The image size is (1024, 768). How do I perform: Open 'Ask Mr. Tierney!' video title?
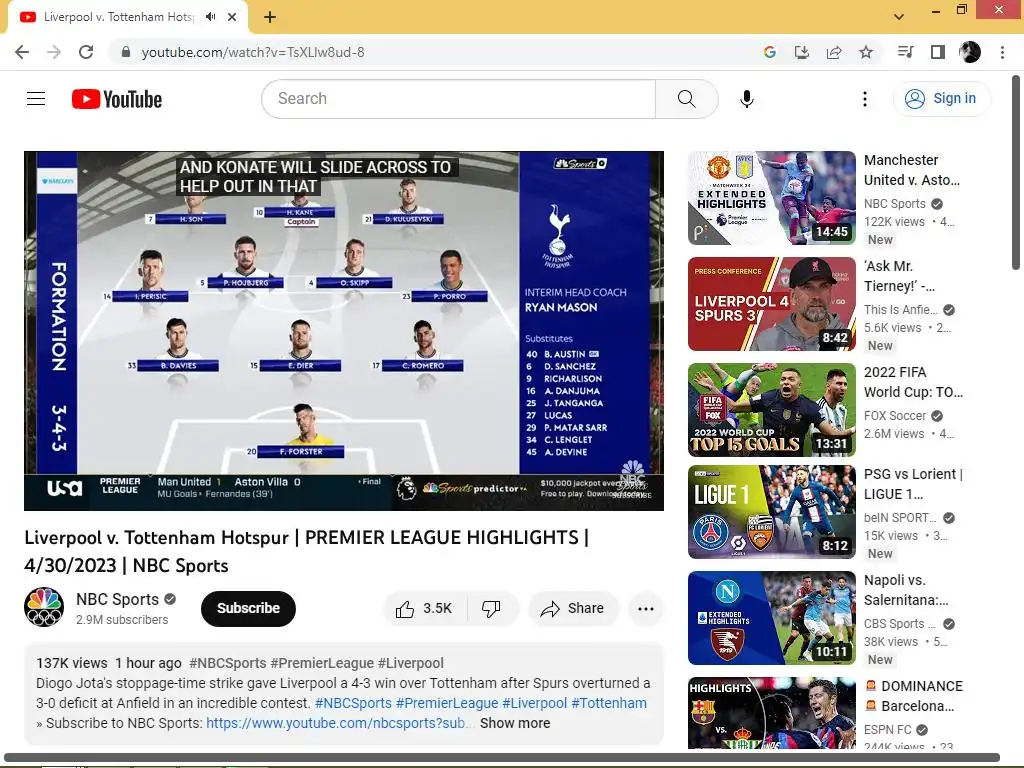pyautogui.click(x=899, y=276)
